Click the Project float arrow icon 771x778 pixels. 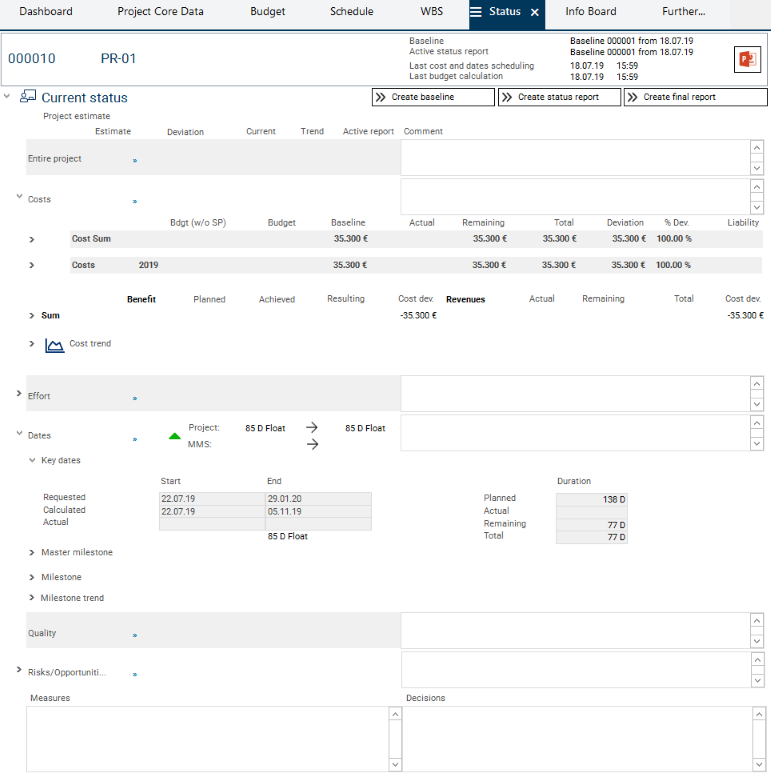pos(312,428)
